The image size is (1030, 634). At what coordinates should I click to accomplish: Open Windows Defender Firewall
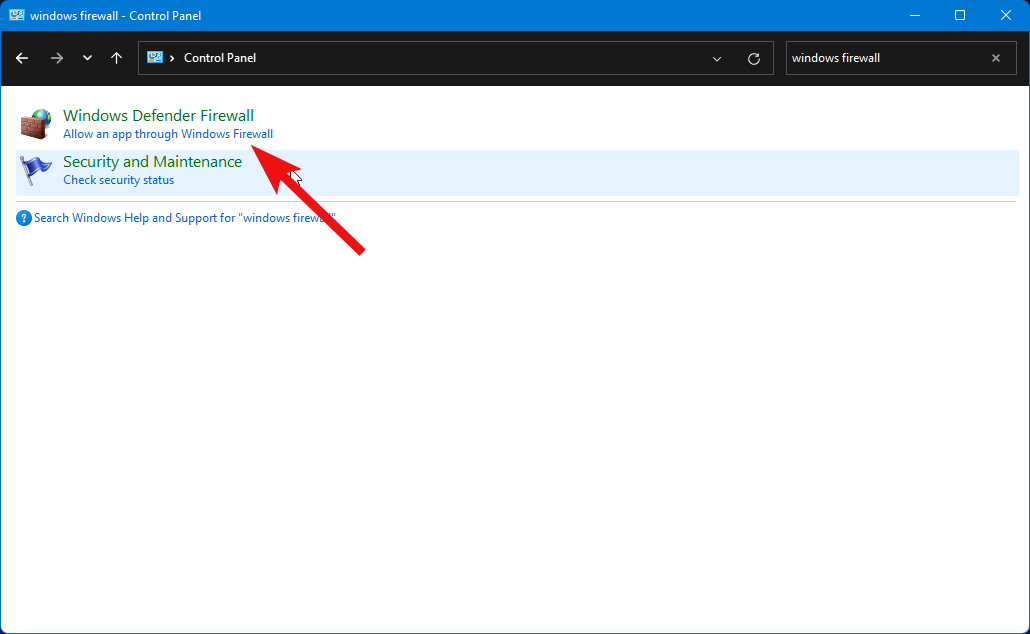pyautogui.click(x=158, y=115)
